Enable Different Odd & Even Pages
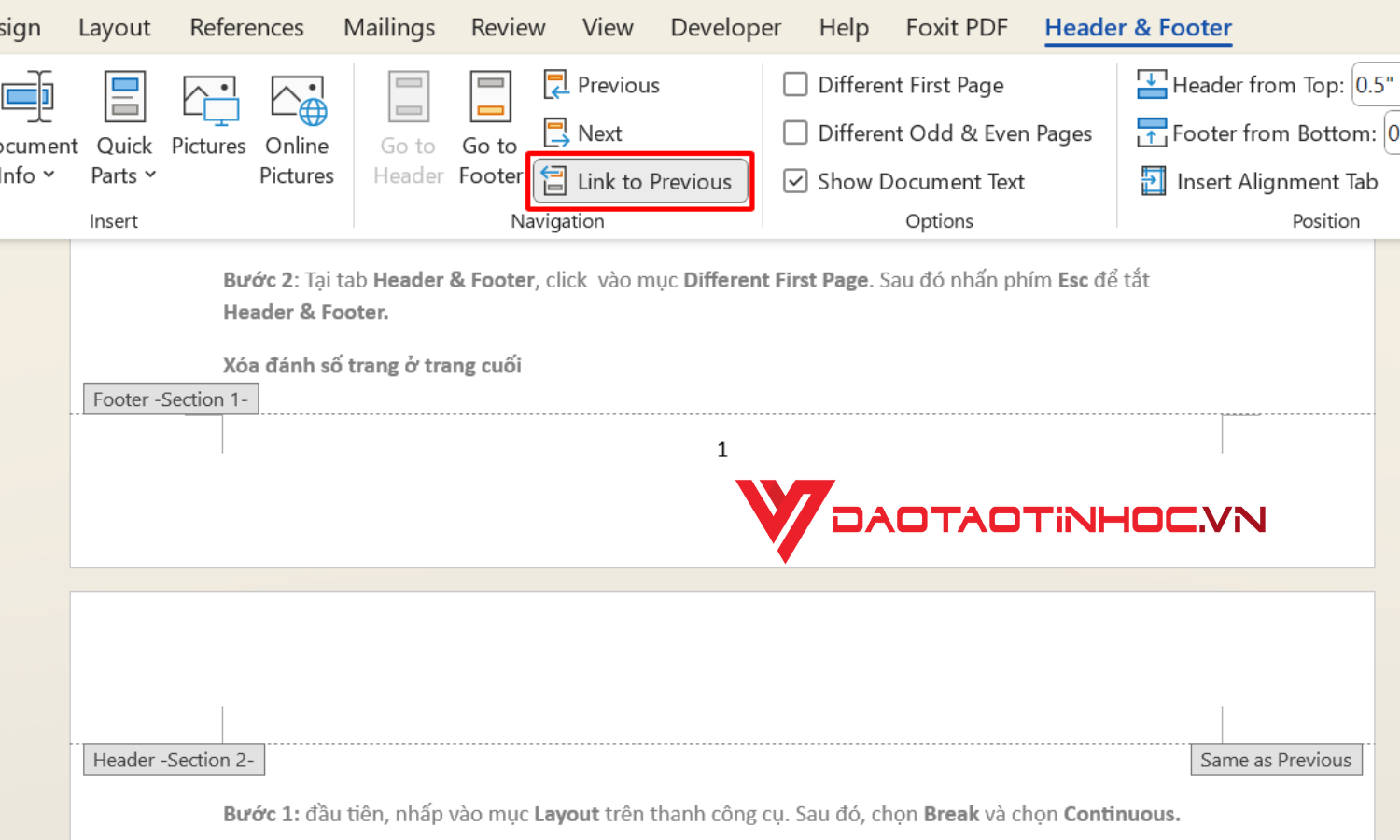 795,133
